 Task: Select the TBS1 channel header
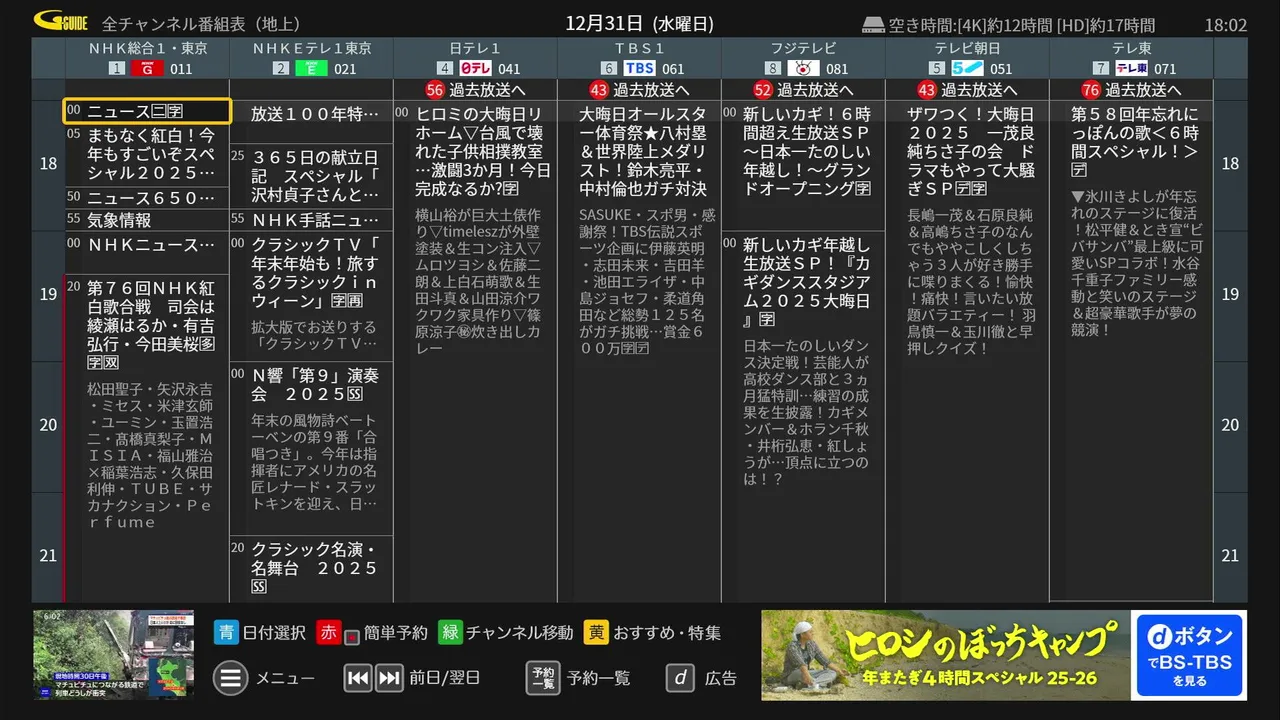coord(639,59)
